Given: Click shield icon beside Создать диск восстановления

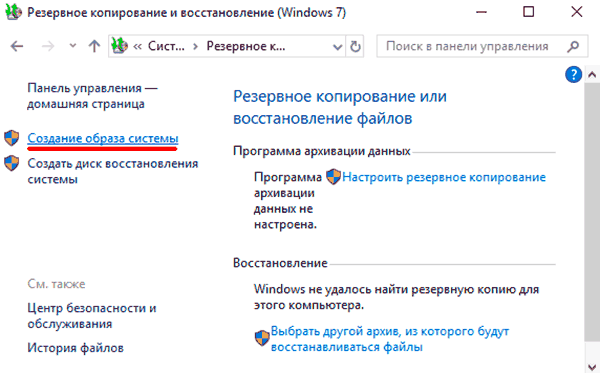Looking at the screenshot, I should coord(11,163).
